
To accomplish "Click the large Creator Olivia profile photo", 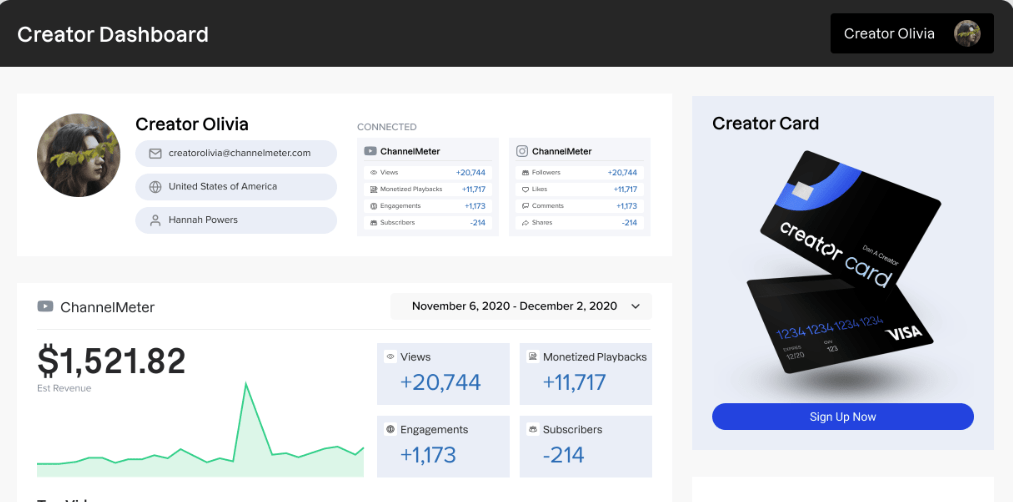I will (79, 155).
